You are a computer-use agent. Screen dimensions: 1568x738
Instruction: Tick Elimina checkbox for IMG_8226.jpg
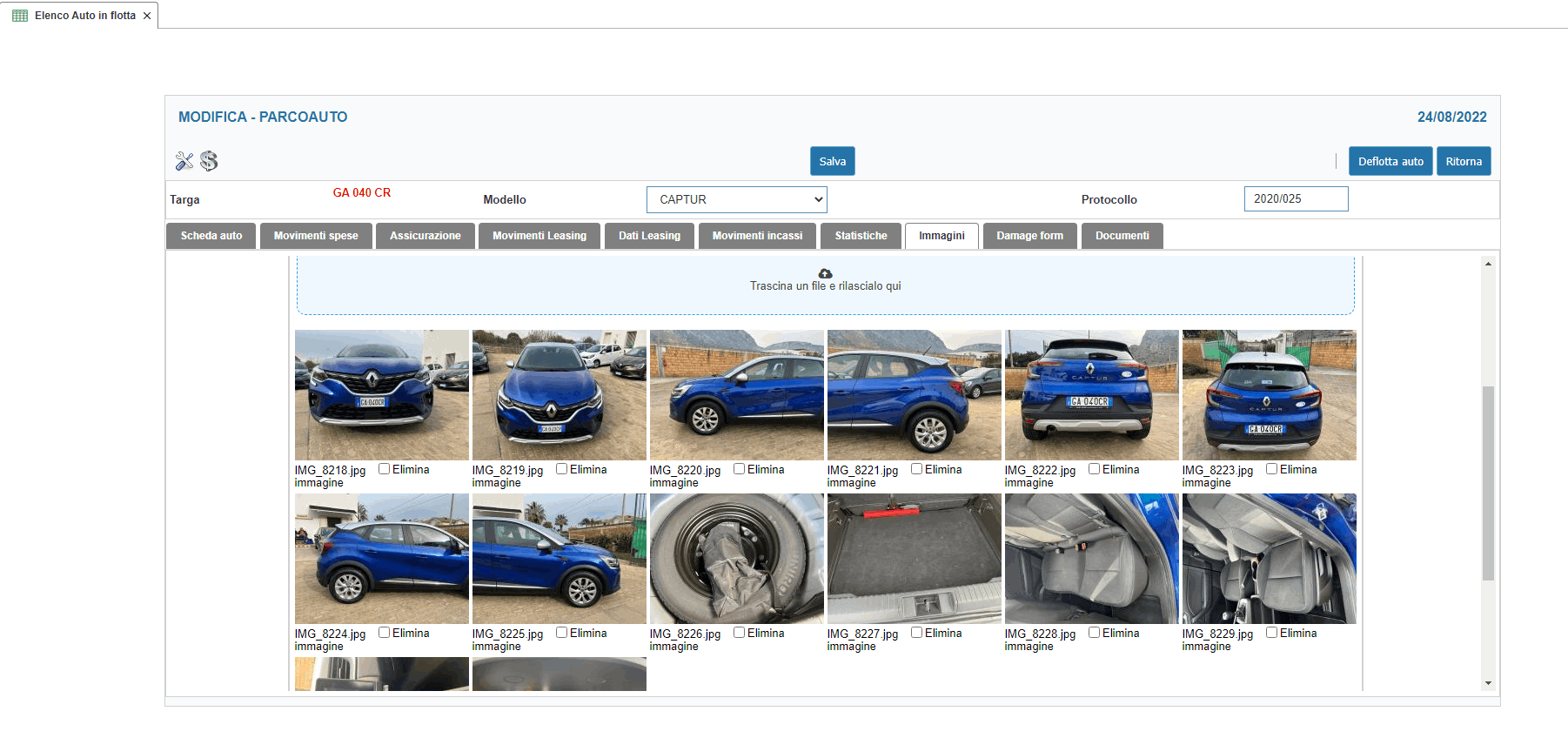739,633
